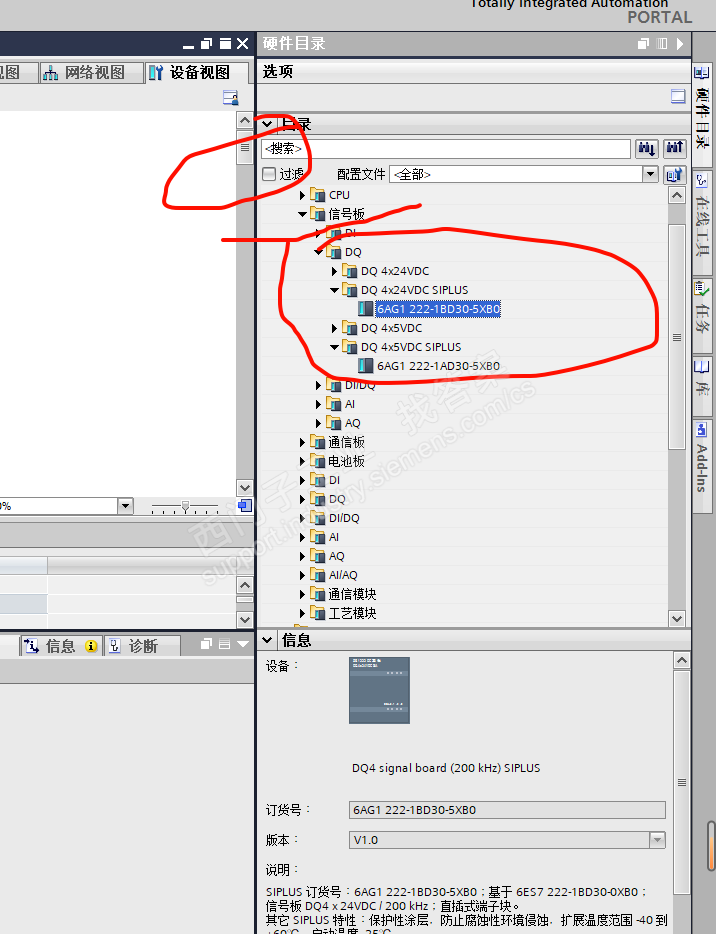Click the overview navigation icon beside zoom slider

tap(245, 506)
